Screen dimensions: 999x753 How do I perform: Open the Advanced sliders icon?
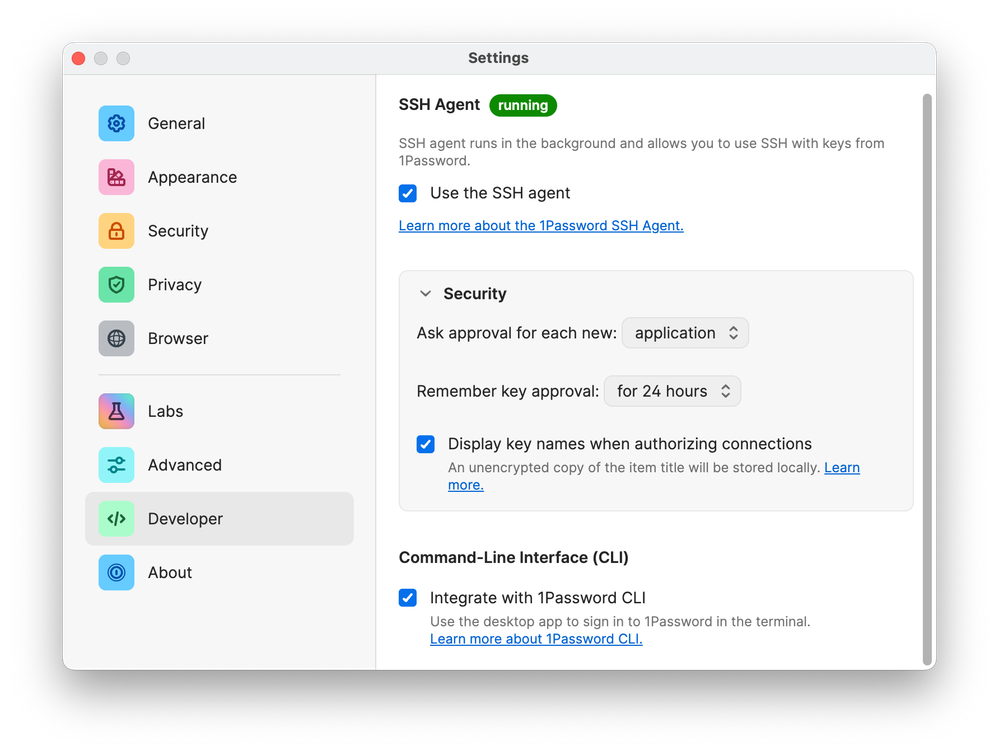click(116, 465)
